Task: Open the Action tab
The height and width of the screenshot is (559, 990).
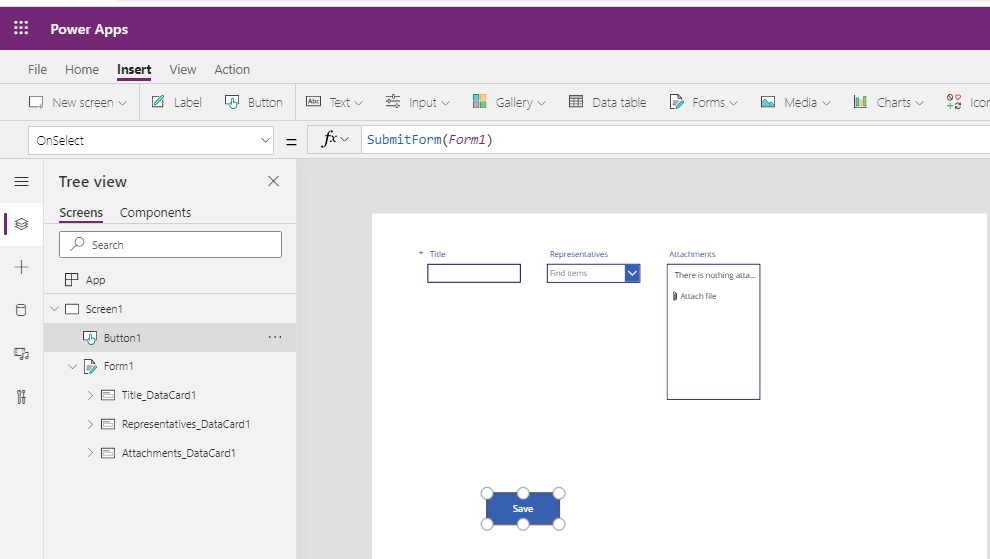Action: point(232,69)
